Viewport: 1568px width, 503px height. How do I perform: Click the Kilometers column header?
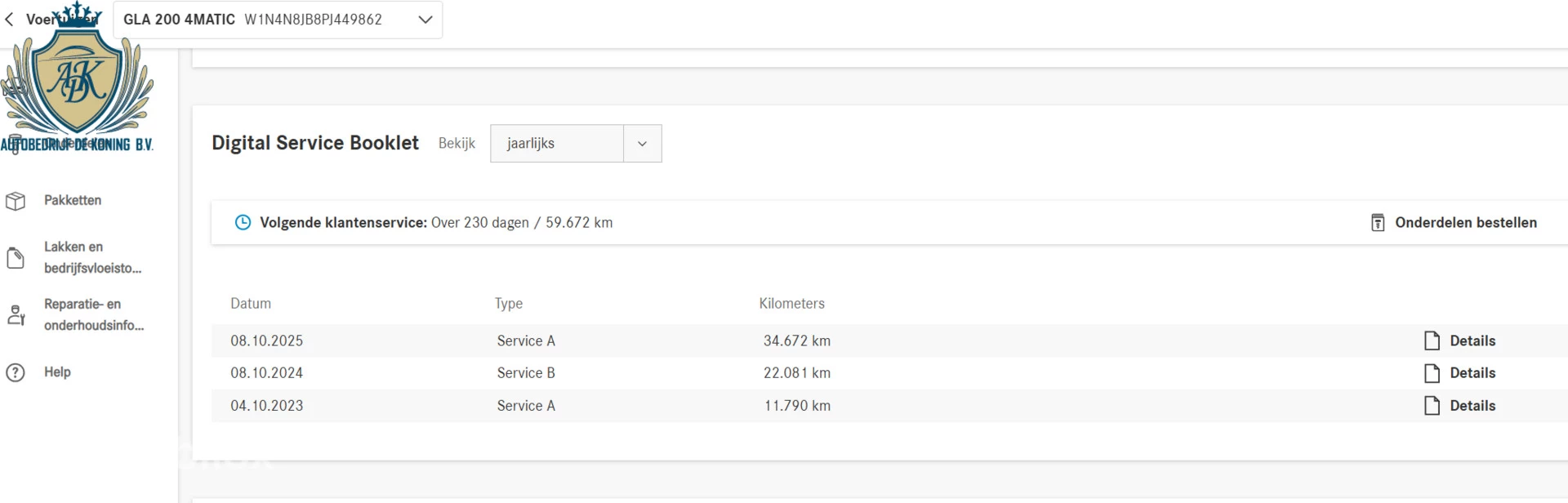(x=791, y=304)
